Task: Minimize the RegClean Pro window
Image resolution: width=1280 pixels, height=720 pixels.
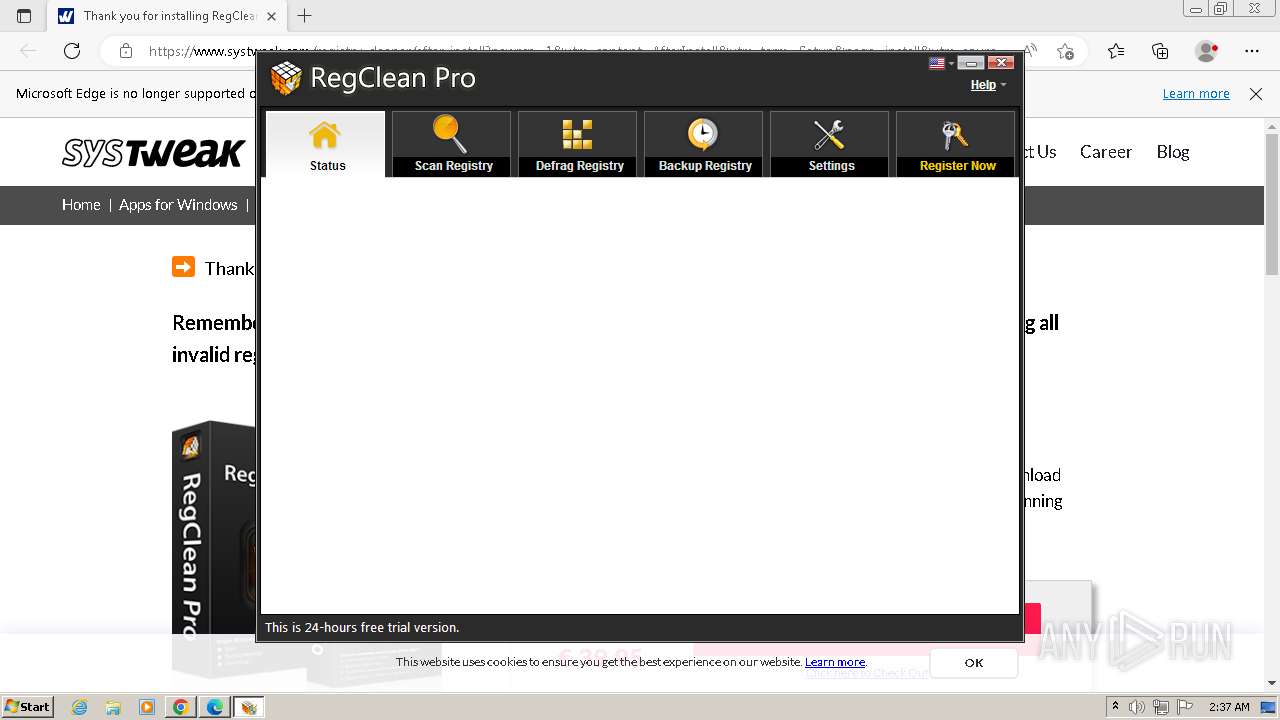Action: coord(971,63)
